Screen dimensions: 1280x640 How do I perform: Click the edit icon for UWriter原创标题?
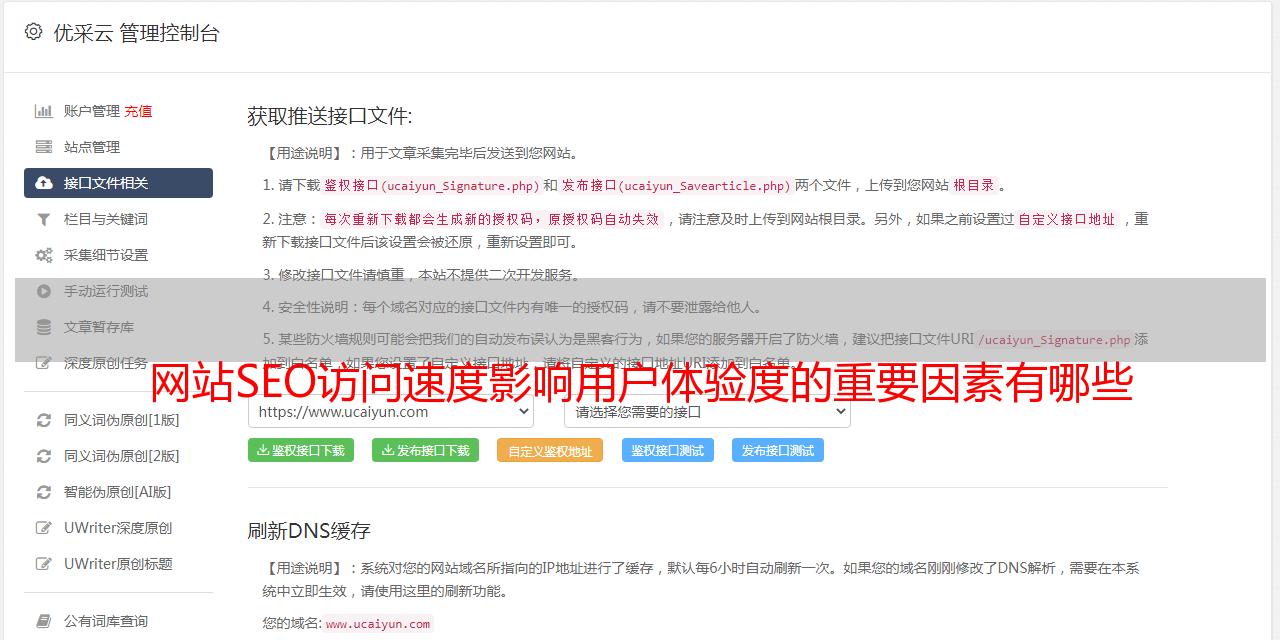(44, 564)
